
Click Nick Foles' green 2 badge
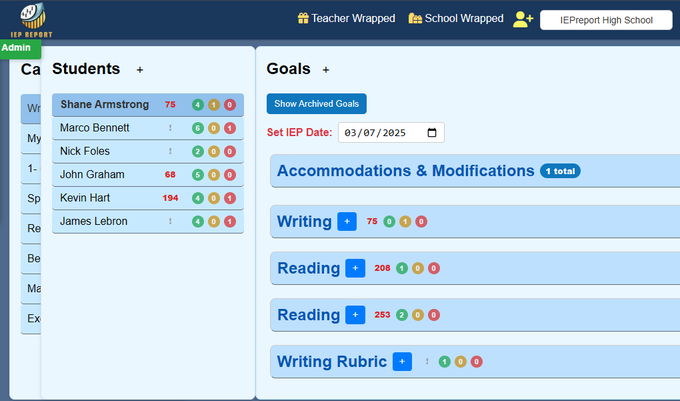pos(198,151)
